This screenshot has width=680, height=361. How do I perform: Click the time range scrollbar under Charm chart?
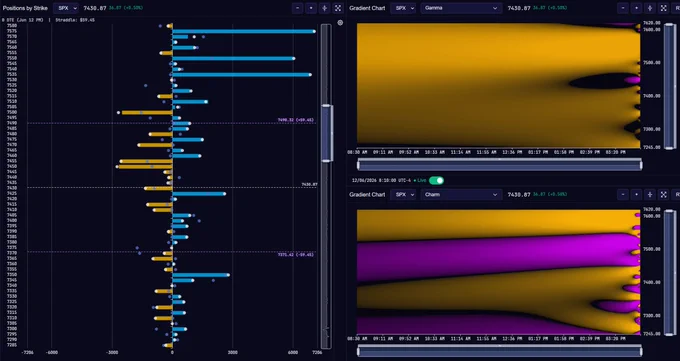[x=499, y=351]
